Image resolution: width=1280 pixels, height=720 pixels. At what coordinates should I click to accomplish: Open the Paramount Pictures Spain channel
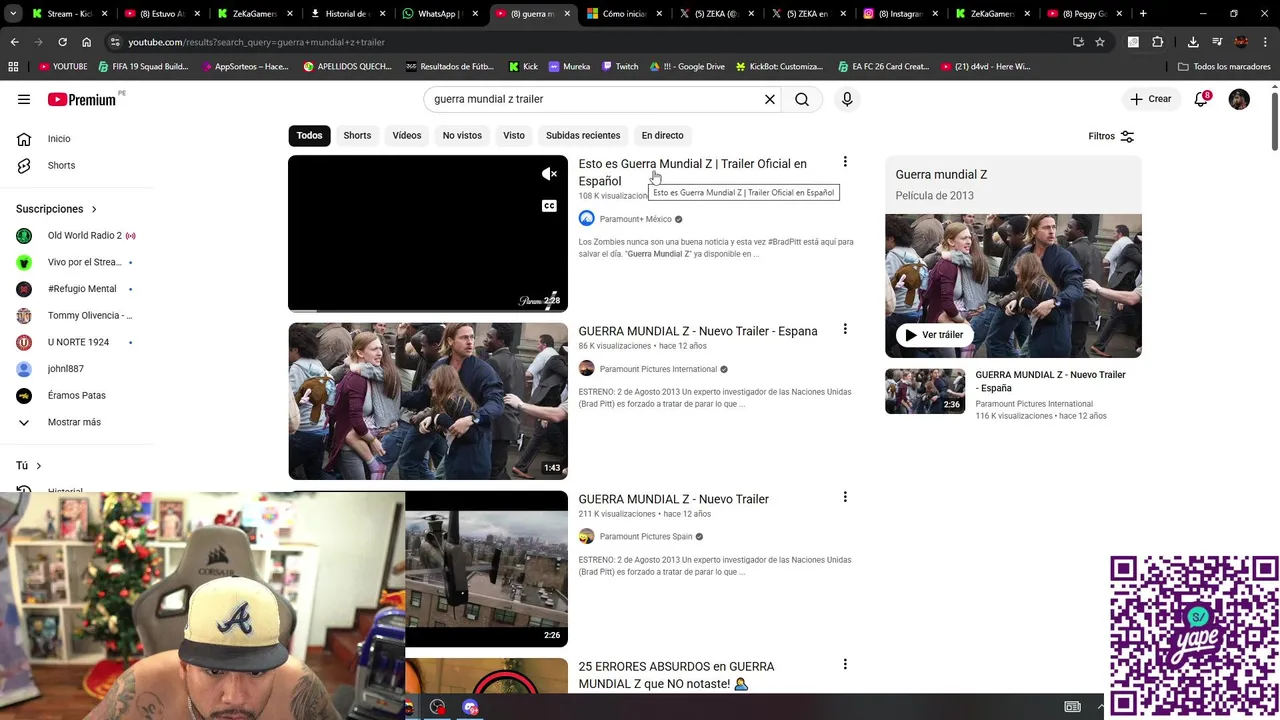(x=645, y=536)
